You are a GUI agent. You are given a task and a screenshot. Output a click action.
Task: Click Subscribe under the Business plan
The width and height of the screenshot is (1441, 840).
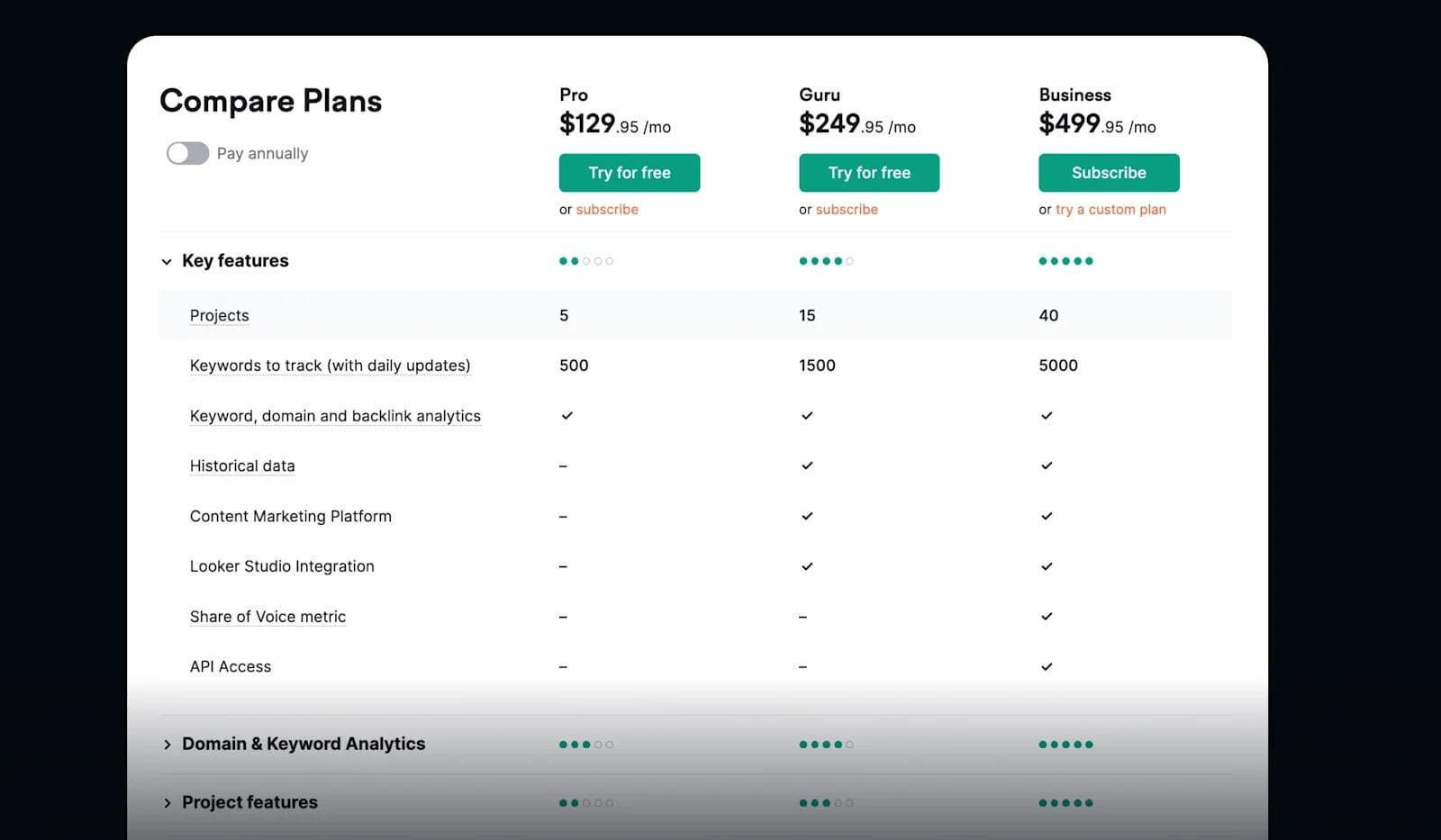coord(1109,172)
